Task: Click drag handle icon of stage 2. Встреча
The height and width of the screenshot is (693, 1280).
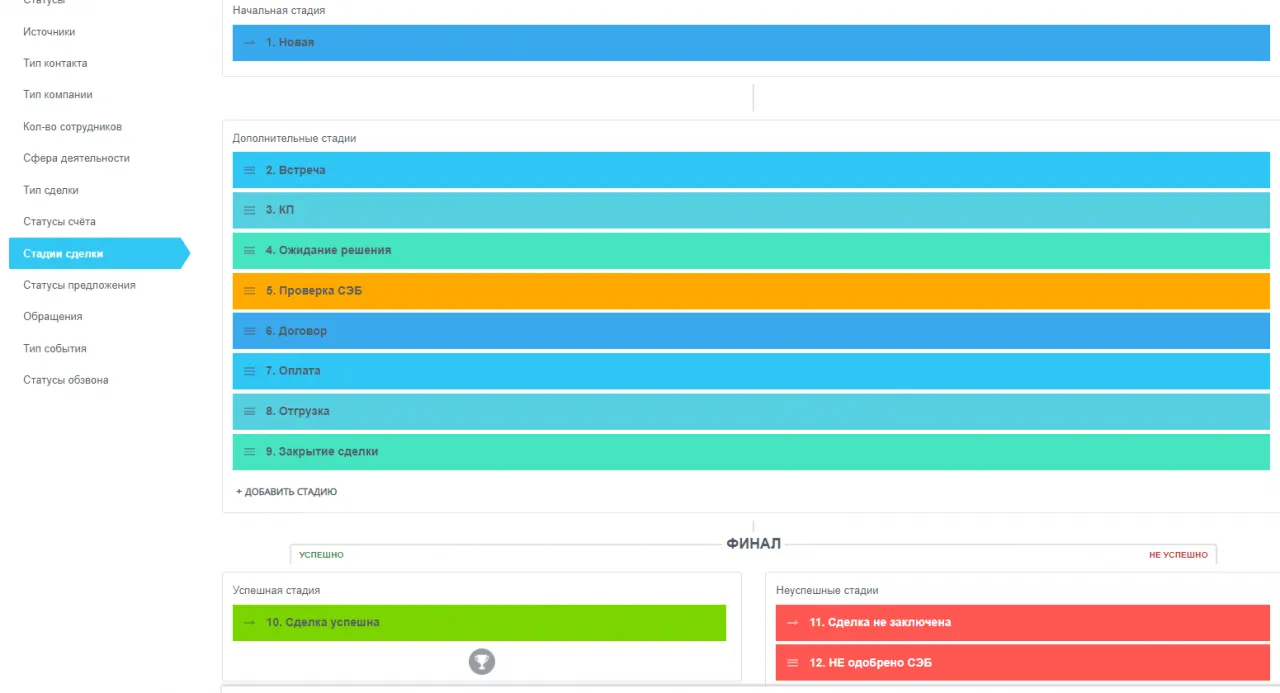Action: pos(250,170)
